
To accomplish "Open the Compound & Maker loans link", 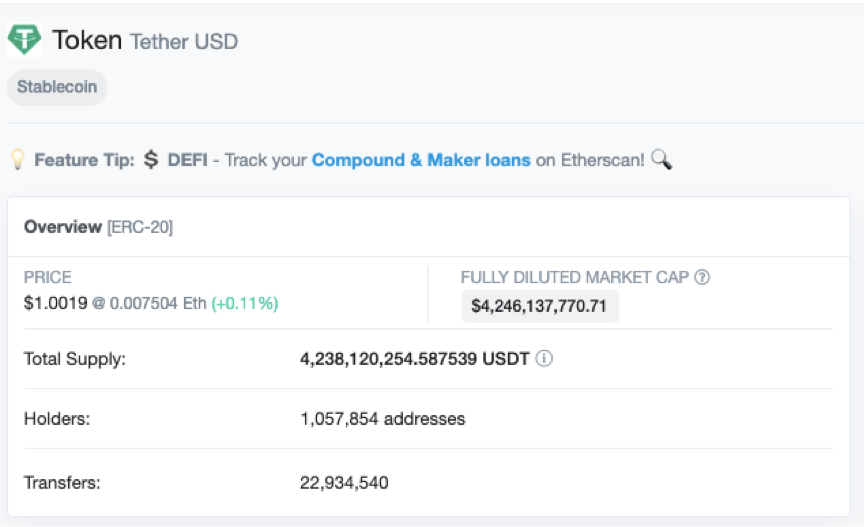I will 421,160.
